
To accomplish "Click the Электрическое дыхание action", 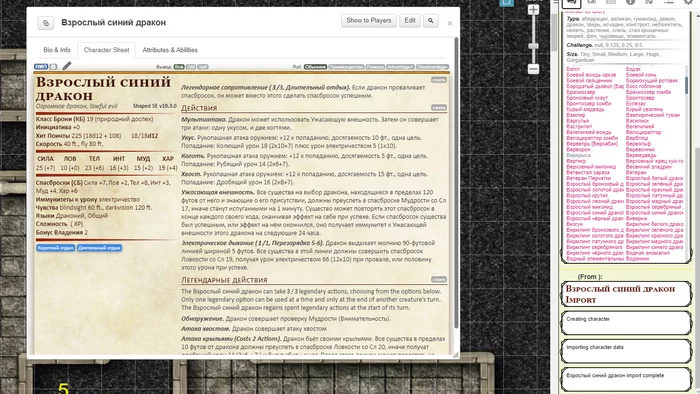I will click(x=253, y=243).
